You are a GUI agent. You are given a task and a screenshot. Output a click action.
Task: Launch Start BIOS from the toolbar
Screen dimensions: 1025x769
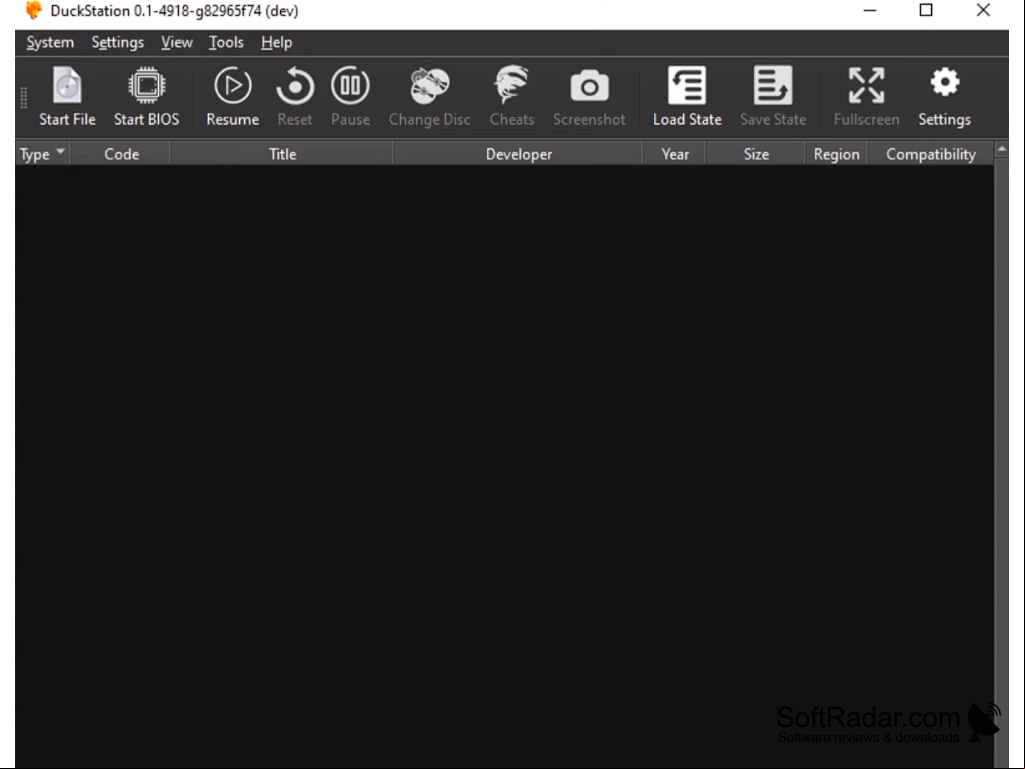click(146, 96)
